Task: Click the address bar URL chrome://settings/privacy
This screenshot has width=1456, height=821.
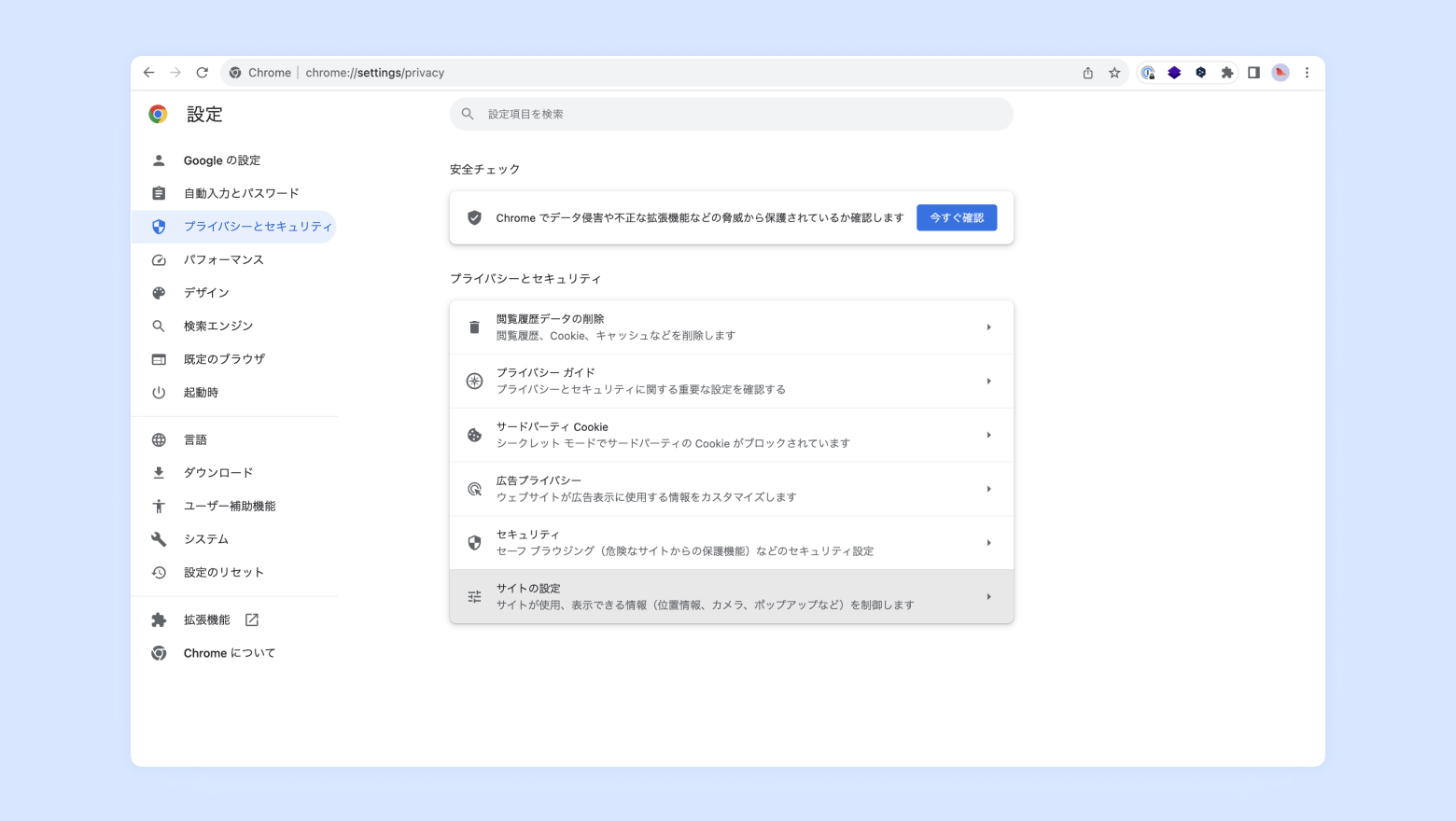Action: [375, 73]
